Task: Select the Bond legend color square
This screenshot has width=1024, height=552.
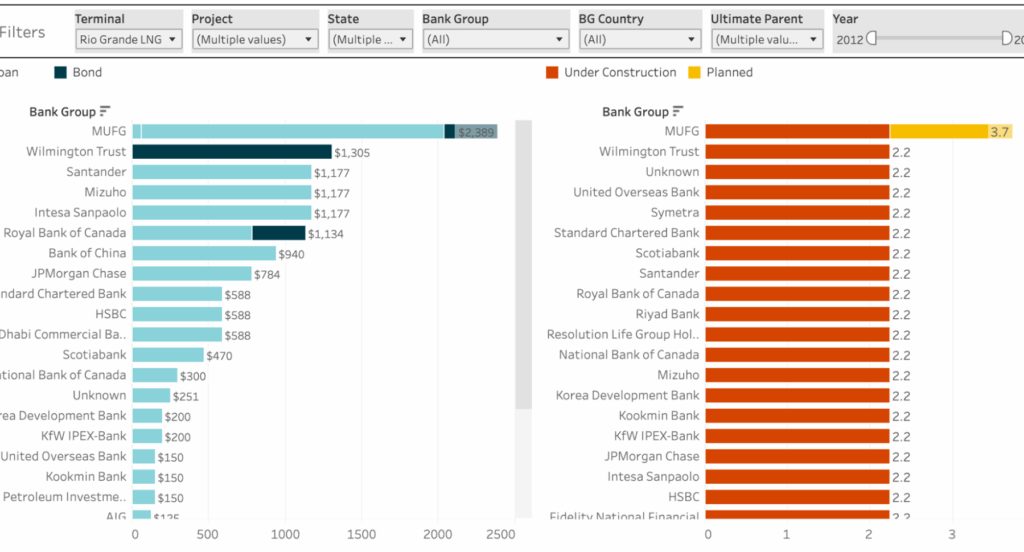Action: [60, 73]
